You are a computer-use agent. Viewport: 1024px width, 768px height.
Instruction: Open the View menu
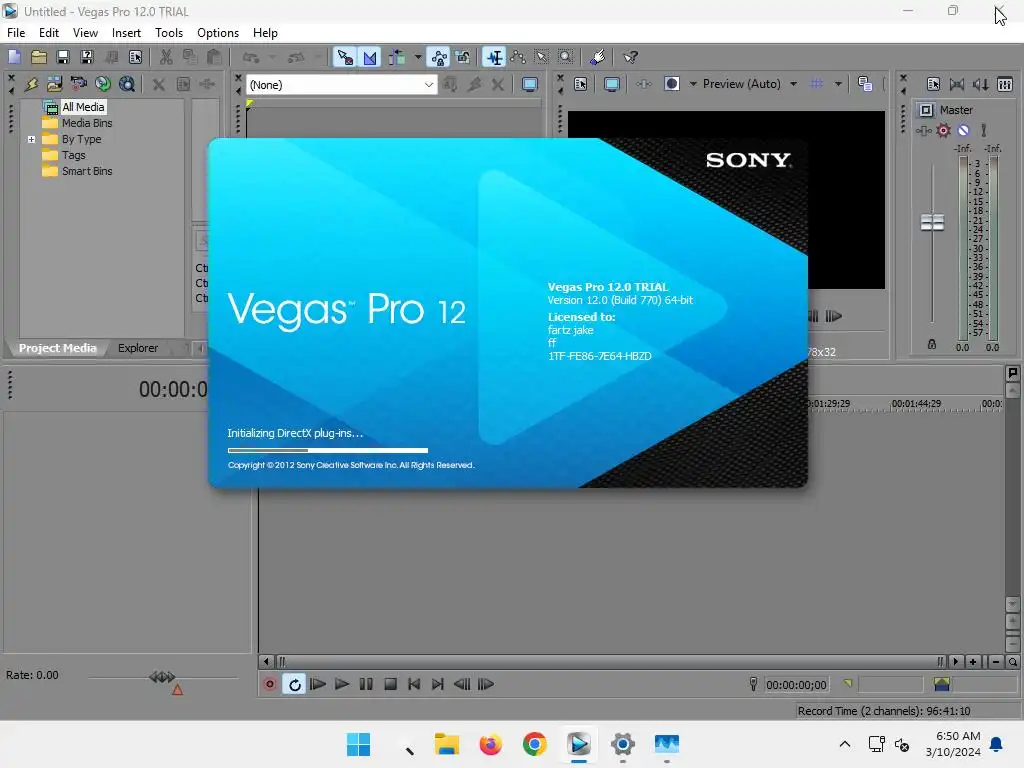pyautogui.click(x=86, y=33)
